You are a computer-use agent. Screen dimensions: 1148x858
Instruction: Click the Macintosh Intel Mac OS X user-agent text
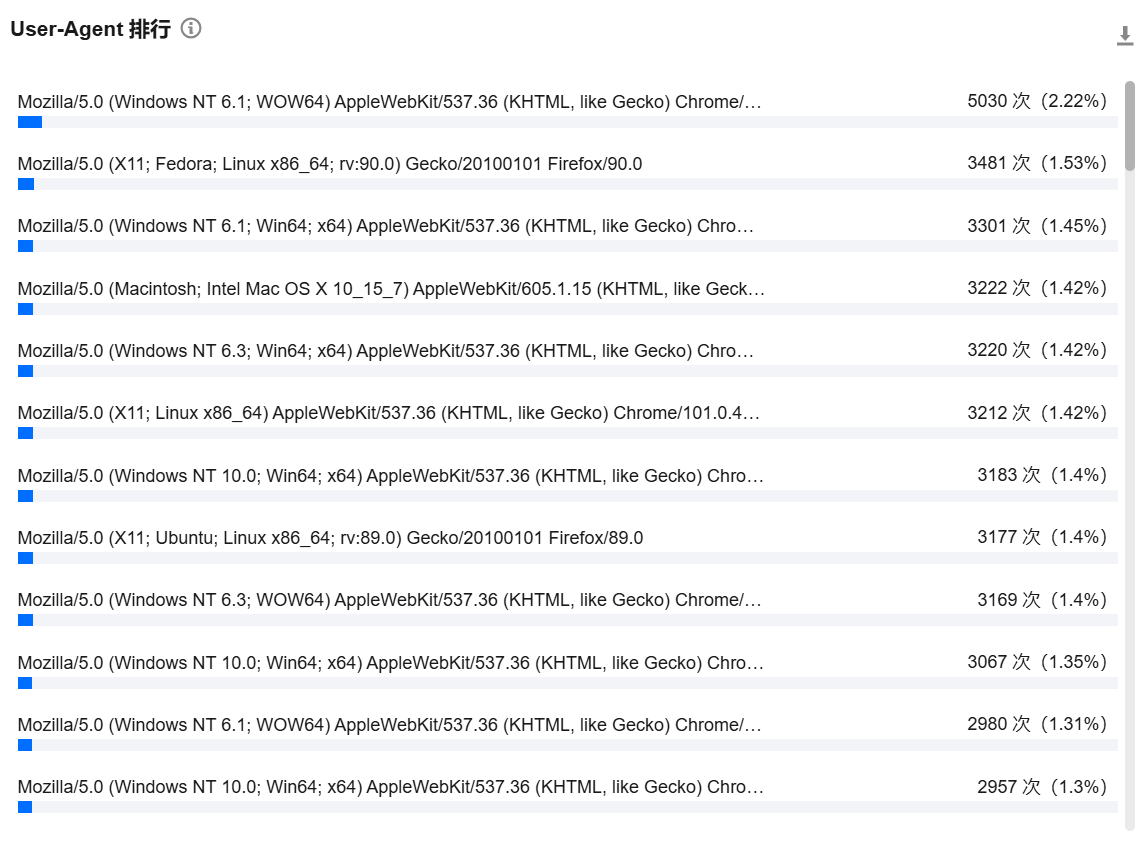(x=391, y=289)
